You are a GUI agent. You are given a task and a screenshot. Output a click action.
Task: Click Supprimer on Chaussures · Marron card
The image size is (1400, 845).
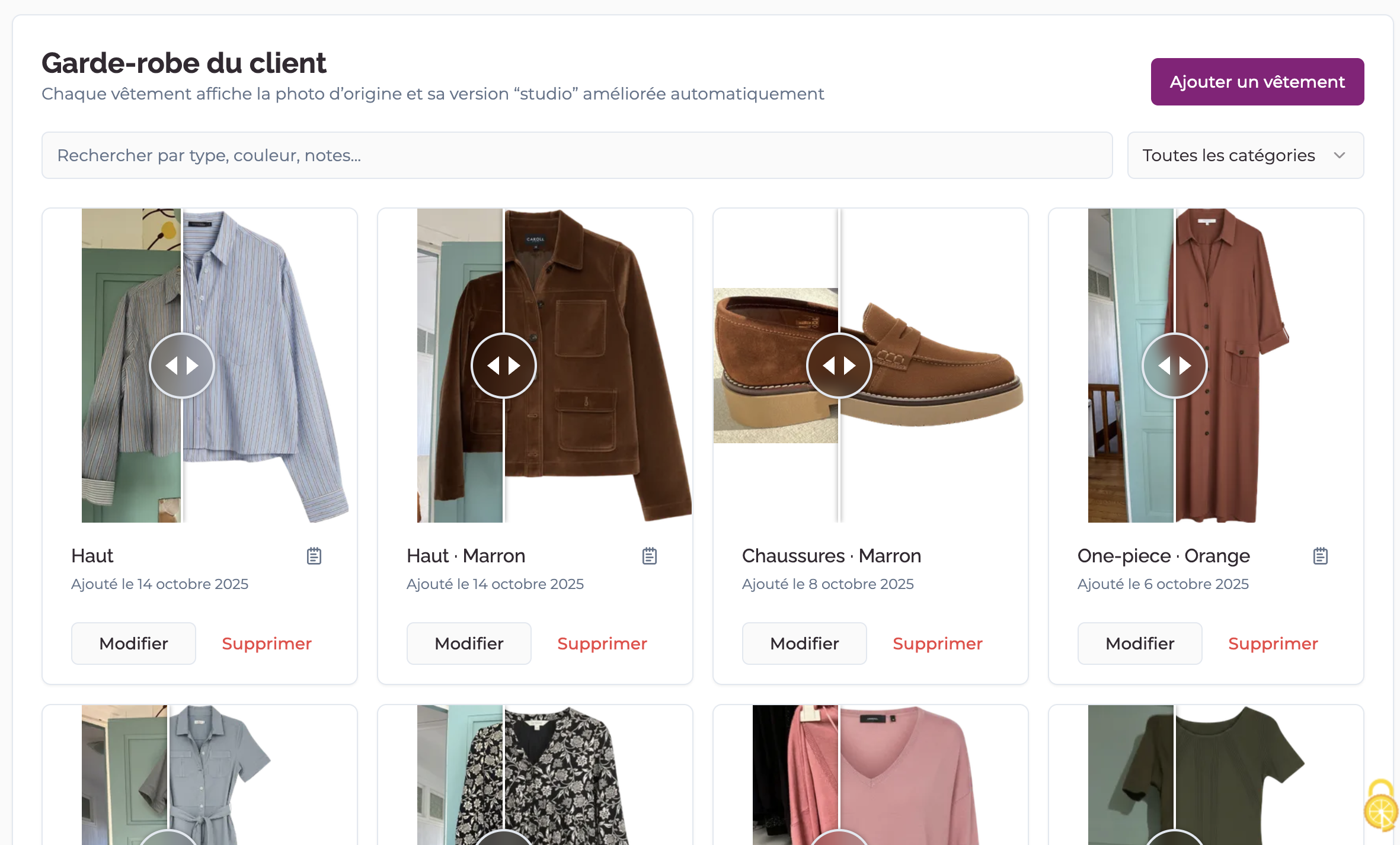pyautogui.click(x=938, y=644)
